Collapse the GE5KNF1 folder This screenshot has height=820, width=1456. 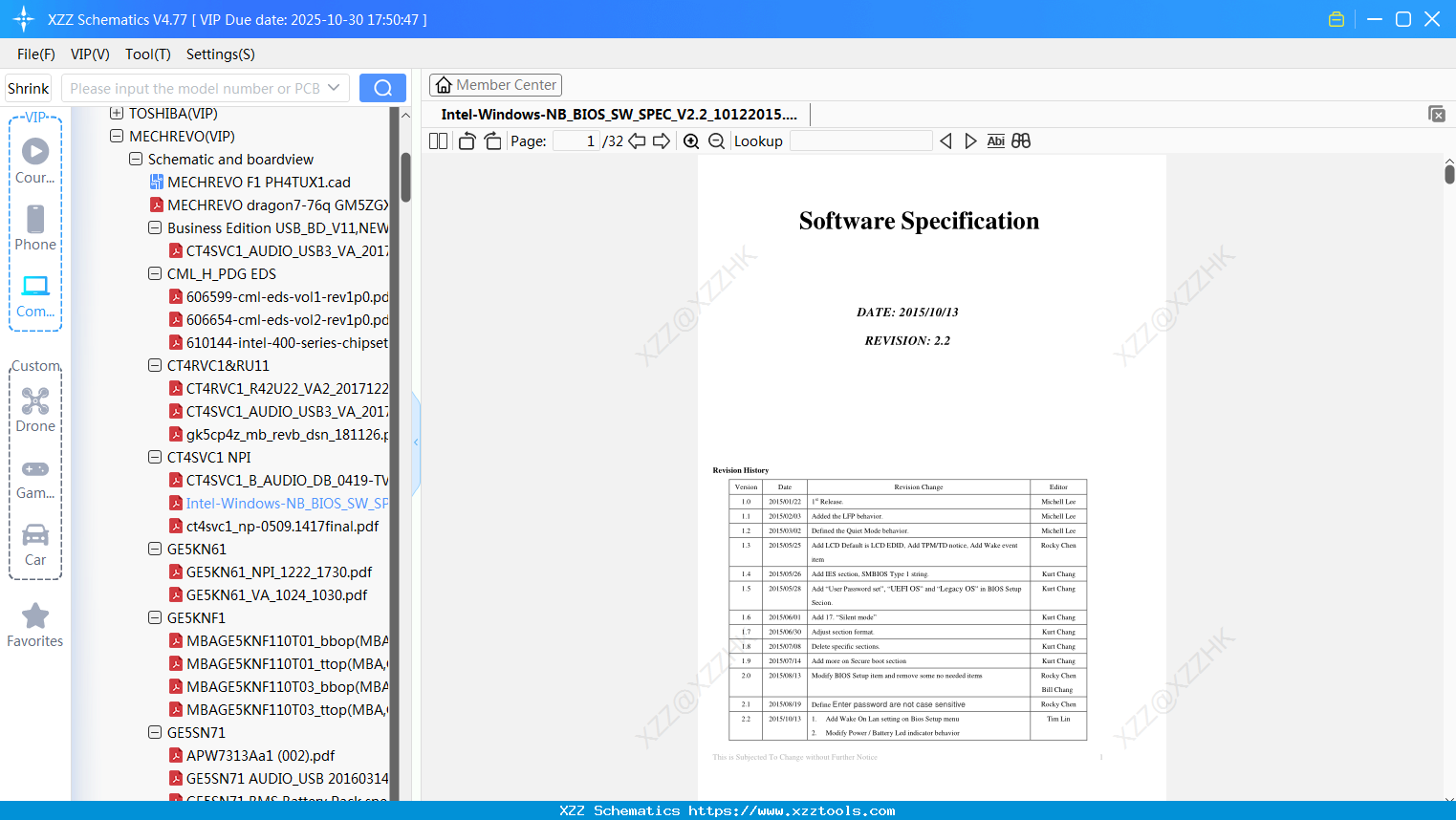155,618
